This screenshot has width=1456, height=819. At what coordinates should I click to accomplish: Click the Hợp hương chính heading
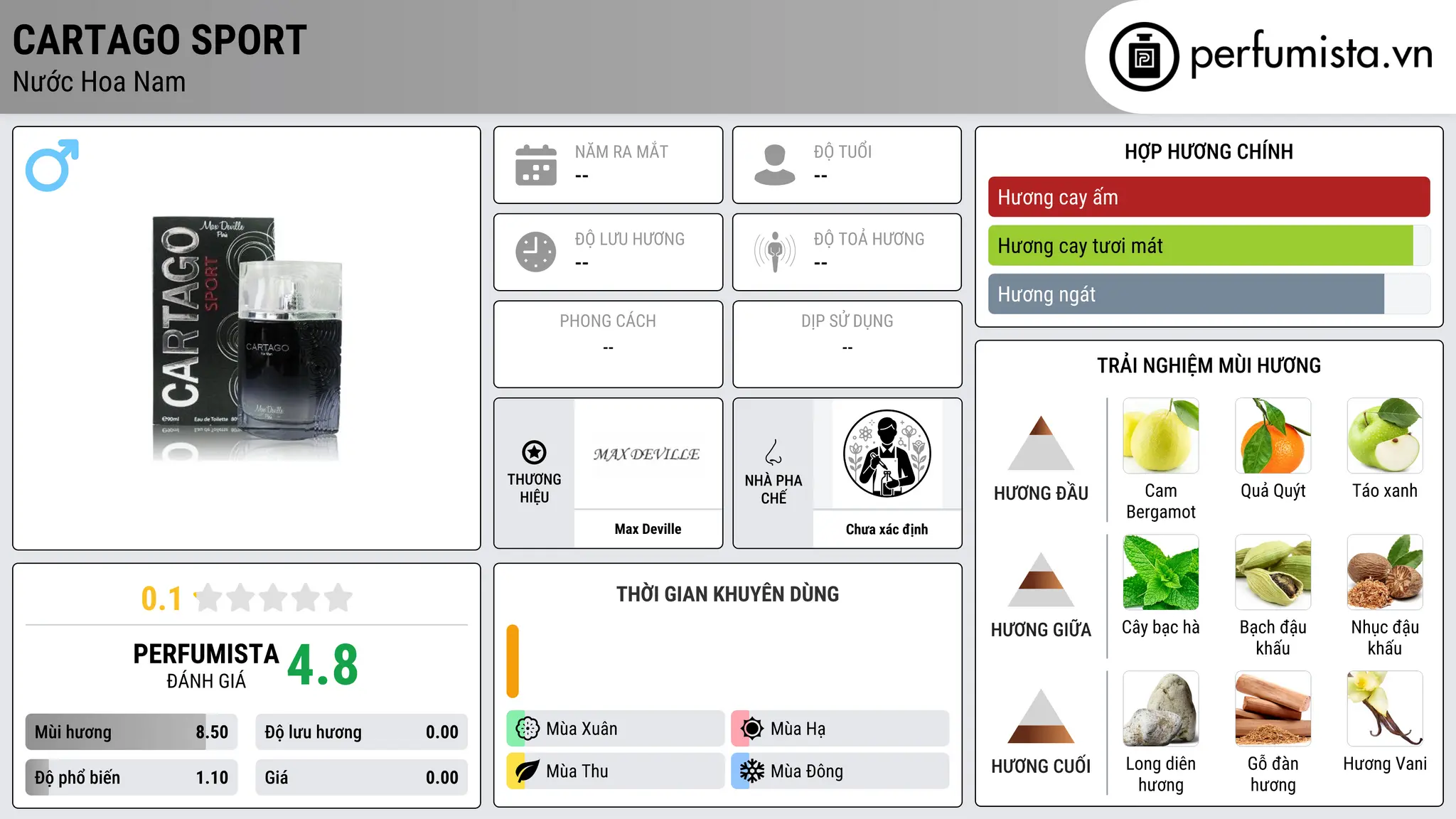1209,151
